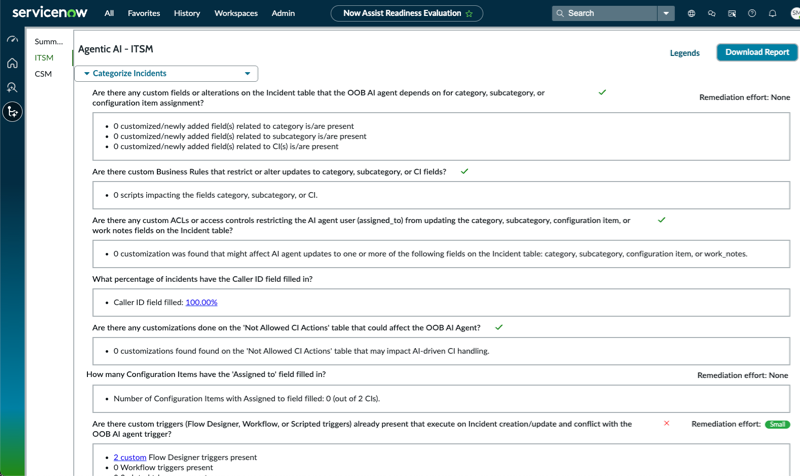
Task: Open the AI search sparkle icon in sidebar
Action: [12, 87]
